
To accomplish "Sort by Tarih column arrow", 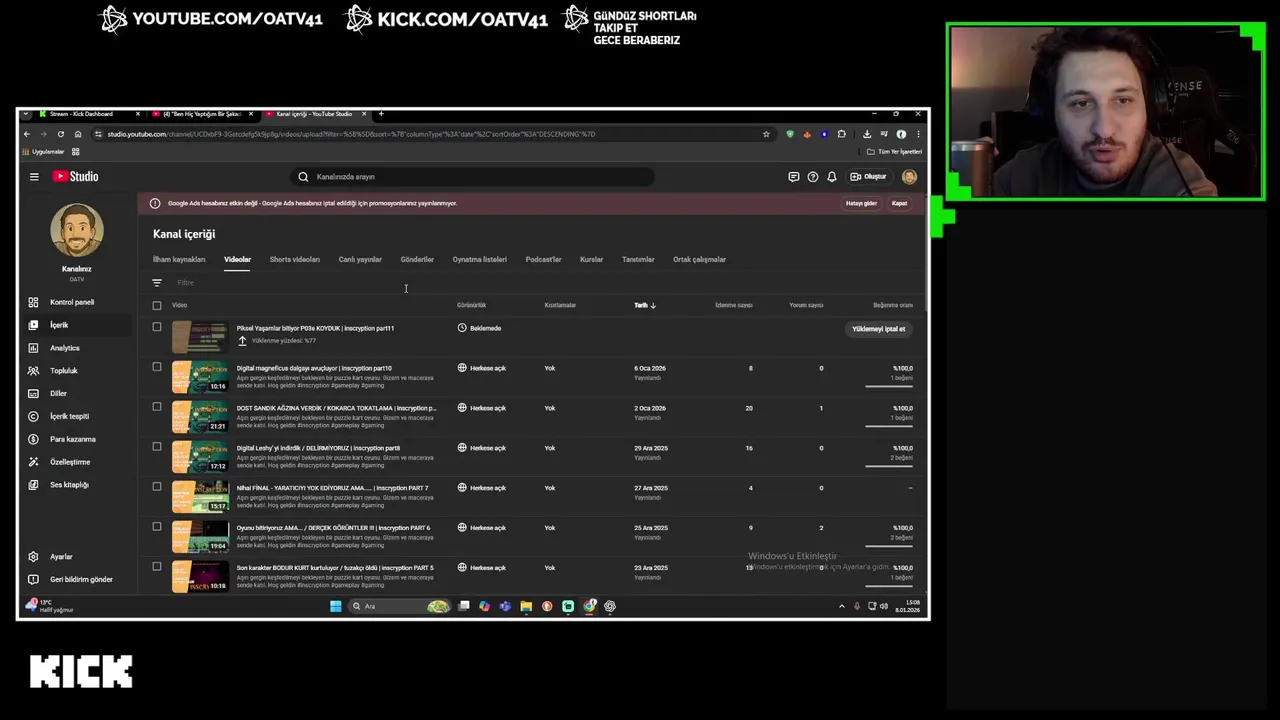I will [653, 305].
